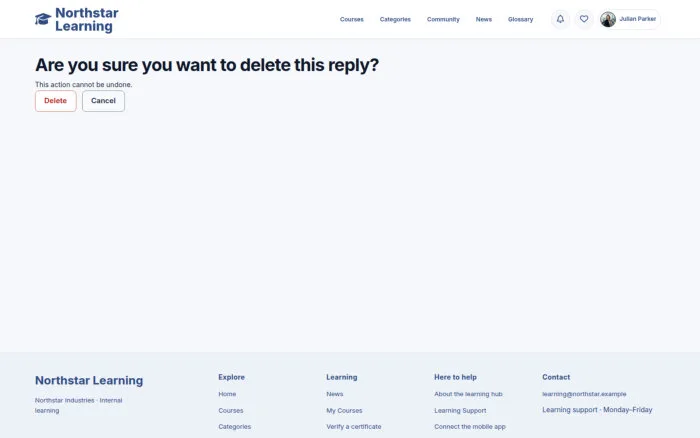Screen dimensions: 700x438
Task: Go to Community in header
Action: 443,19
